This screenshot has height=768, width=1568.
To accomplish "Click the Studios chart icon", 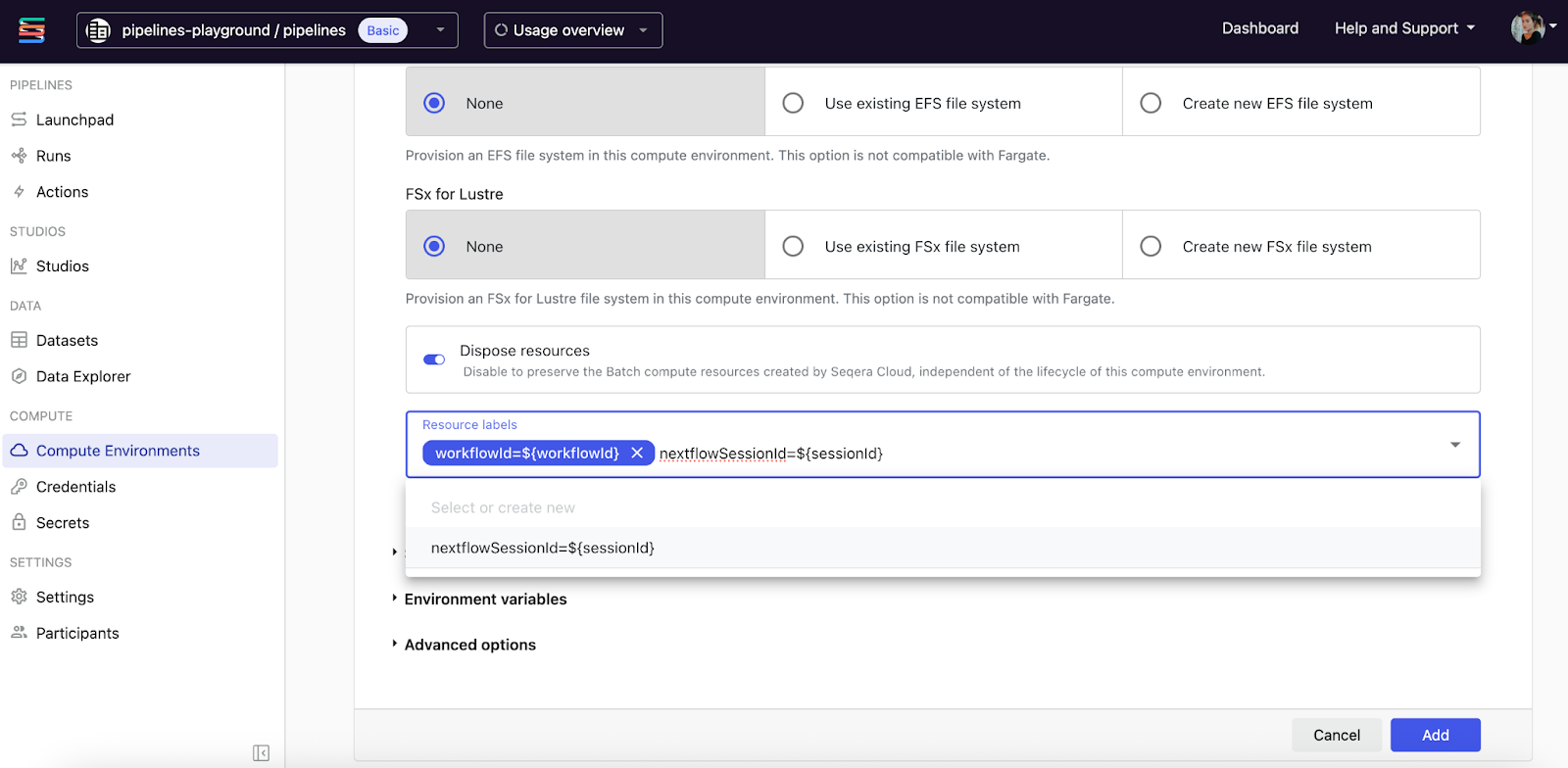I will [19, 265].
